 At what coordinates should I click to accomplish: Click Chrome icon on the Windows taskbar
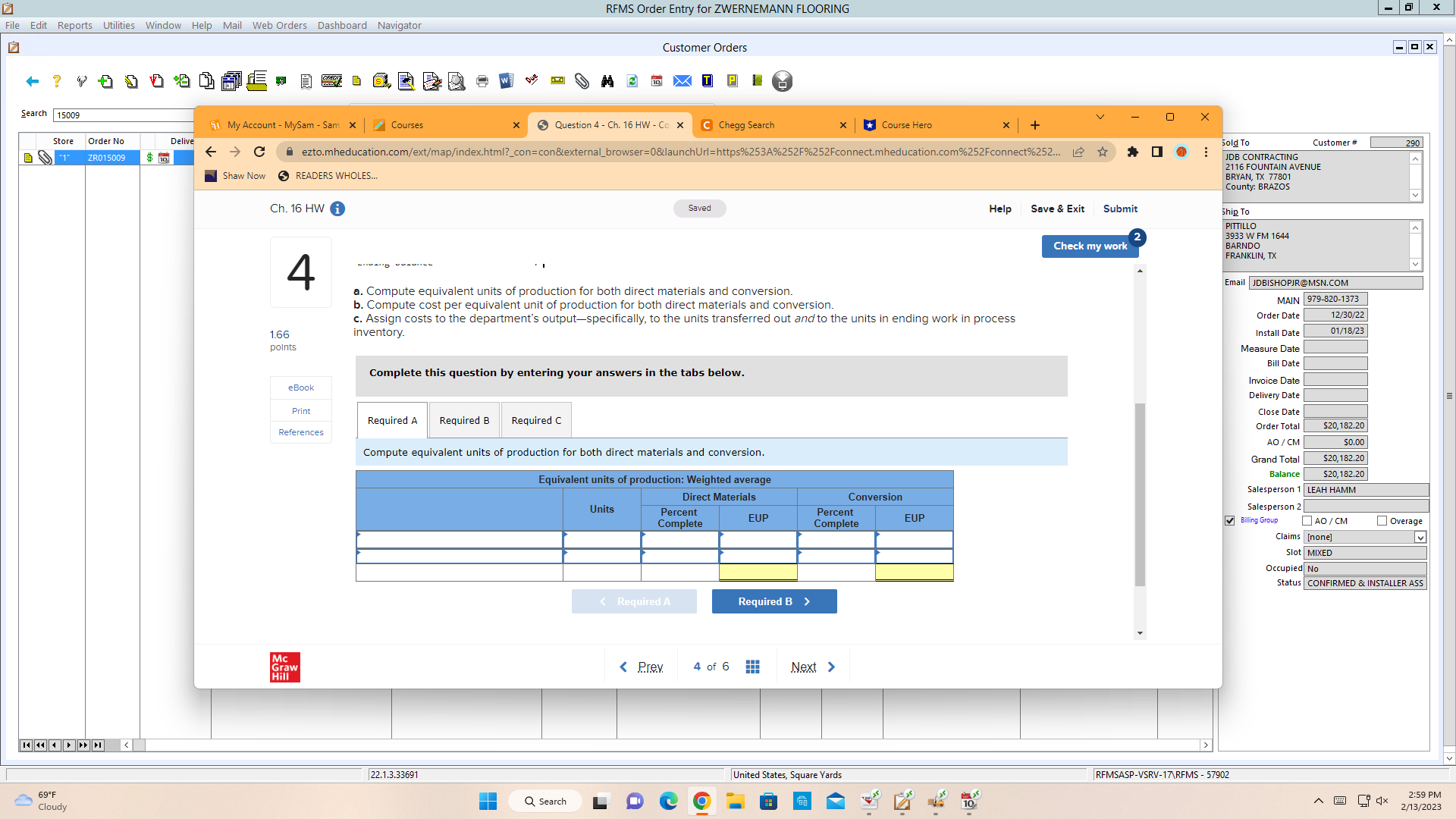point(701,801)
